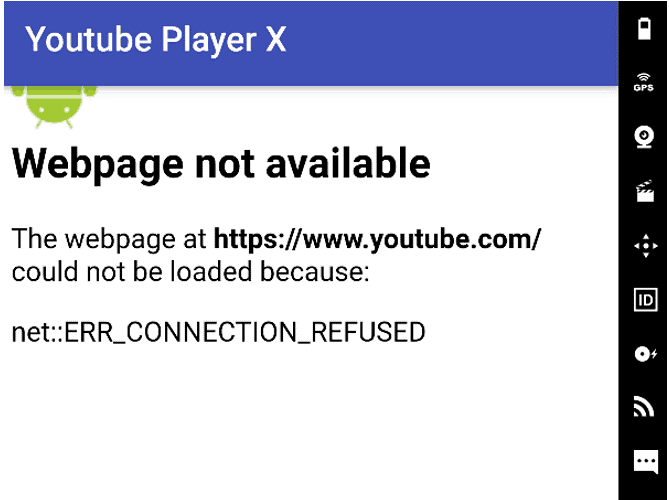
Task: Click the https://www.youtube.com/ URL text
Action: click(377, 239)
